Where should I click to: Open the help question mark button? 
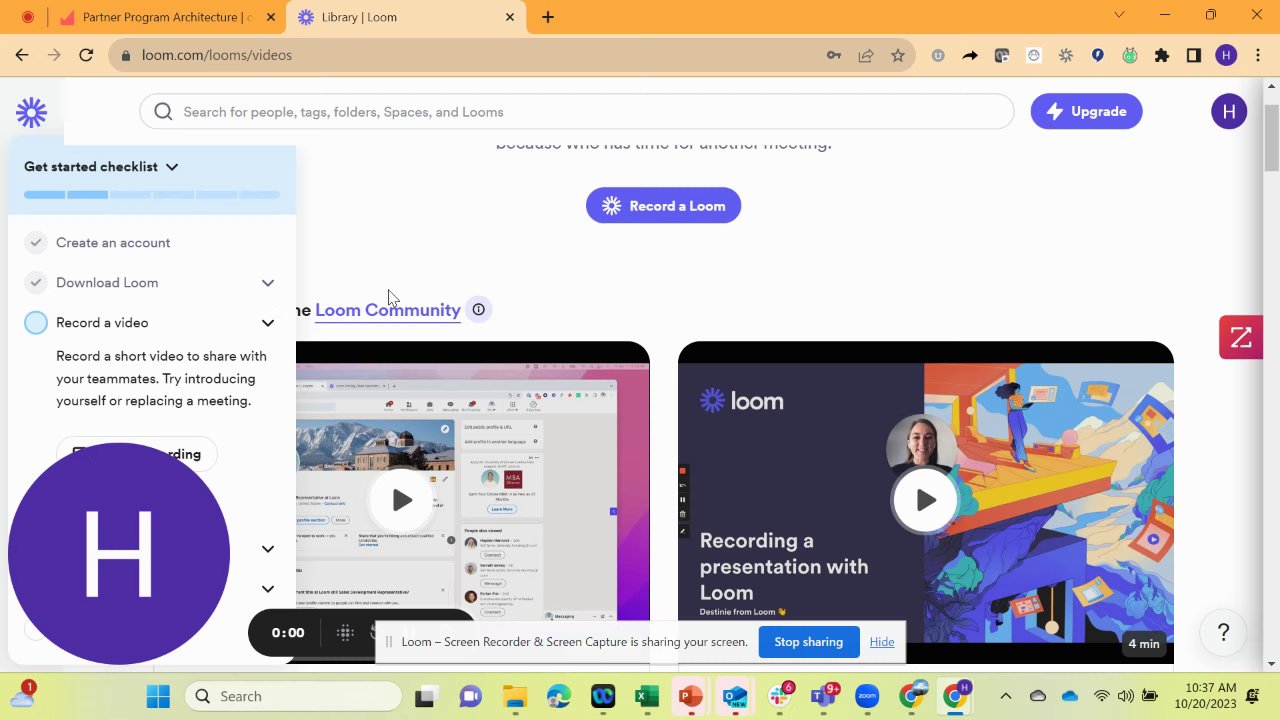(x=1223, y=633)
